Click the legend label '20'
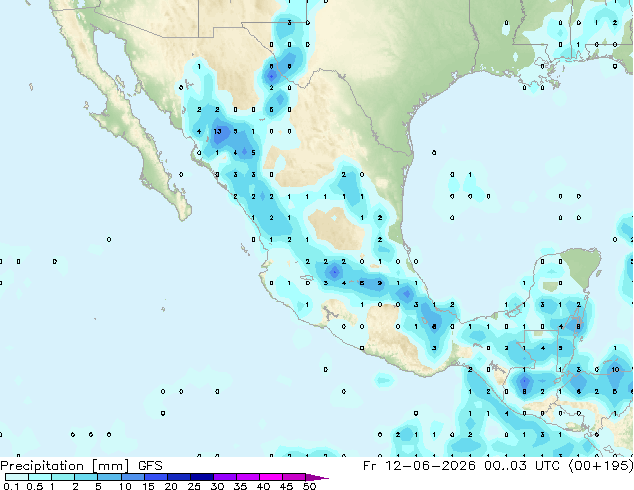This screenshot has width=634, height=490. click(x=171, y=486)
